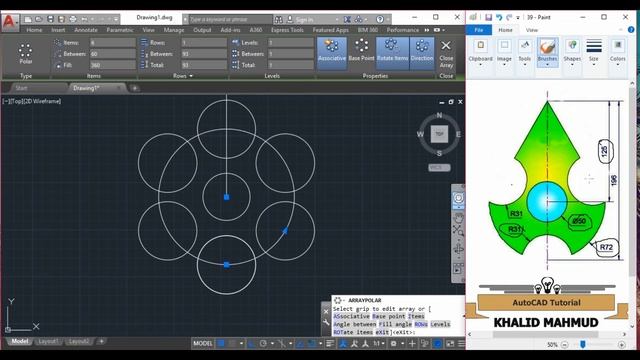Open the Express Tools ribbon tab

click(287, 30)
